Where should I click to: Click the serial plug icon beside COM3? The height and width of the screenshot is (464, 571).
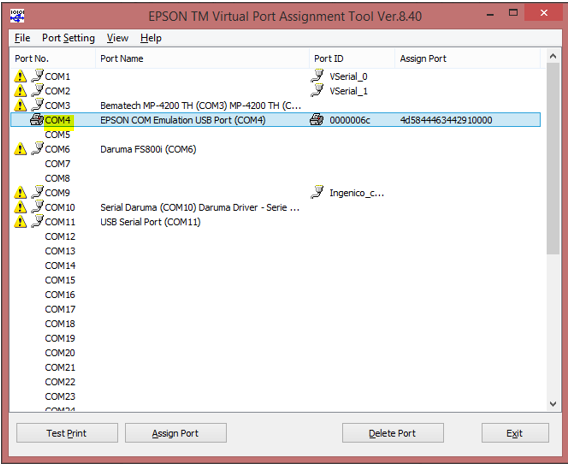(x=37, y=105)
